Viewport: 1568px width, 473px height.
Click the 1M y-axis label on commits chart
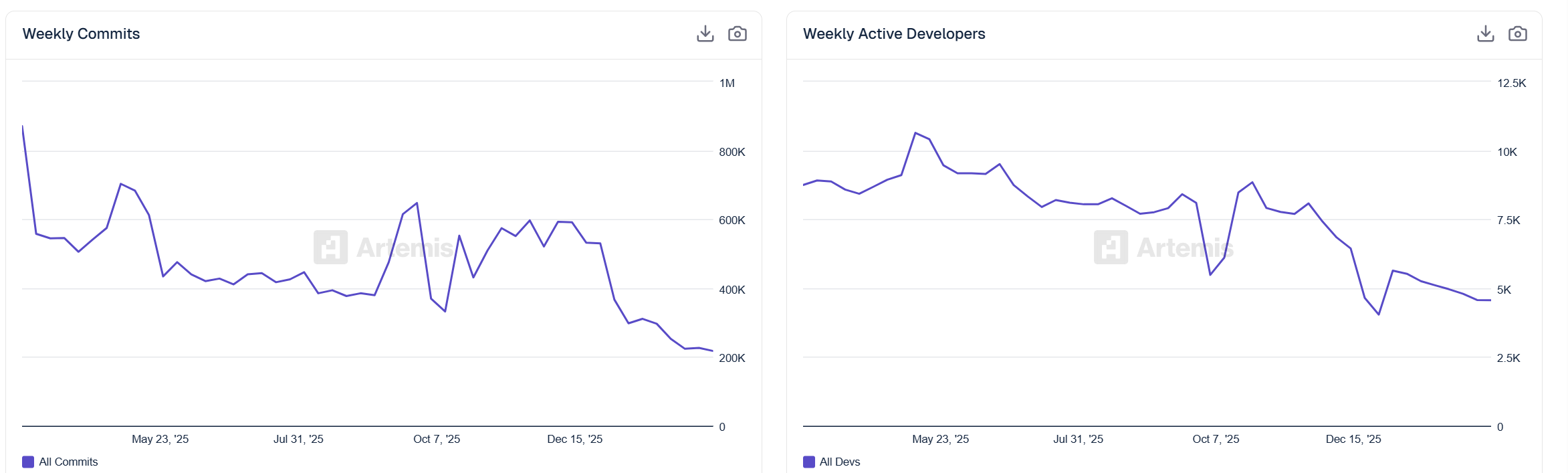point(727,83)
